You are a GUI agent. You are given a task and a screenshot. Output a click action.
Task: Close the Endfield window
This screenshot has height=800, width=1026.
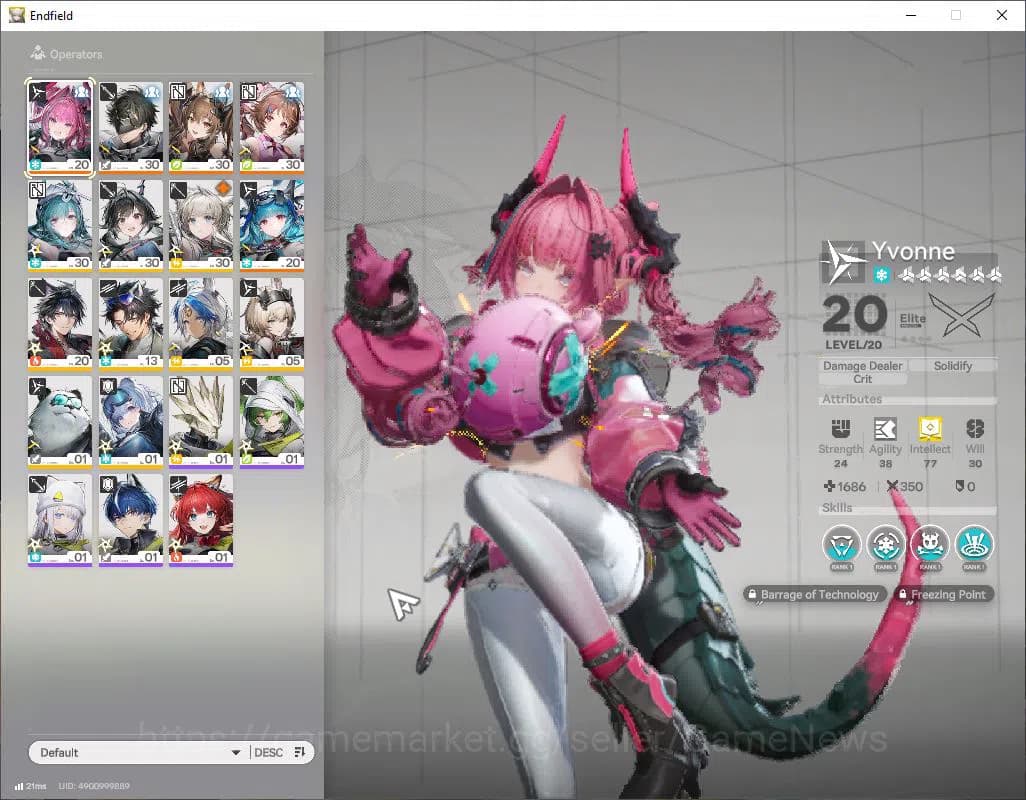[x=1002, y=15]
